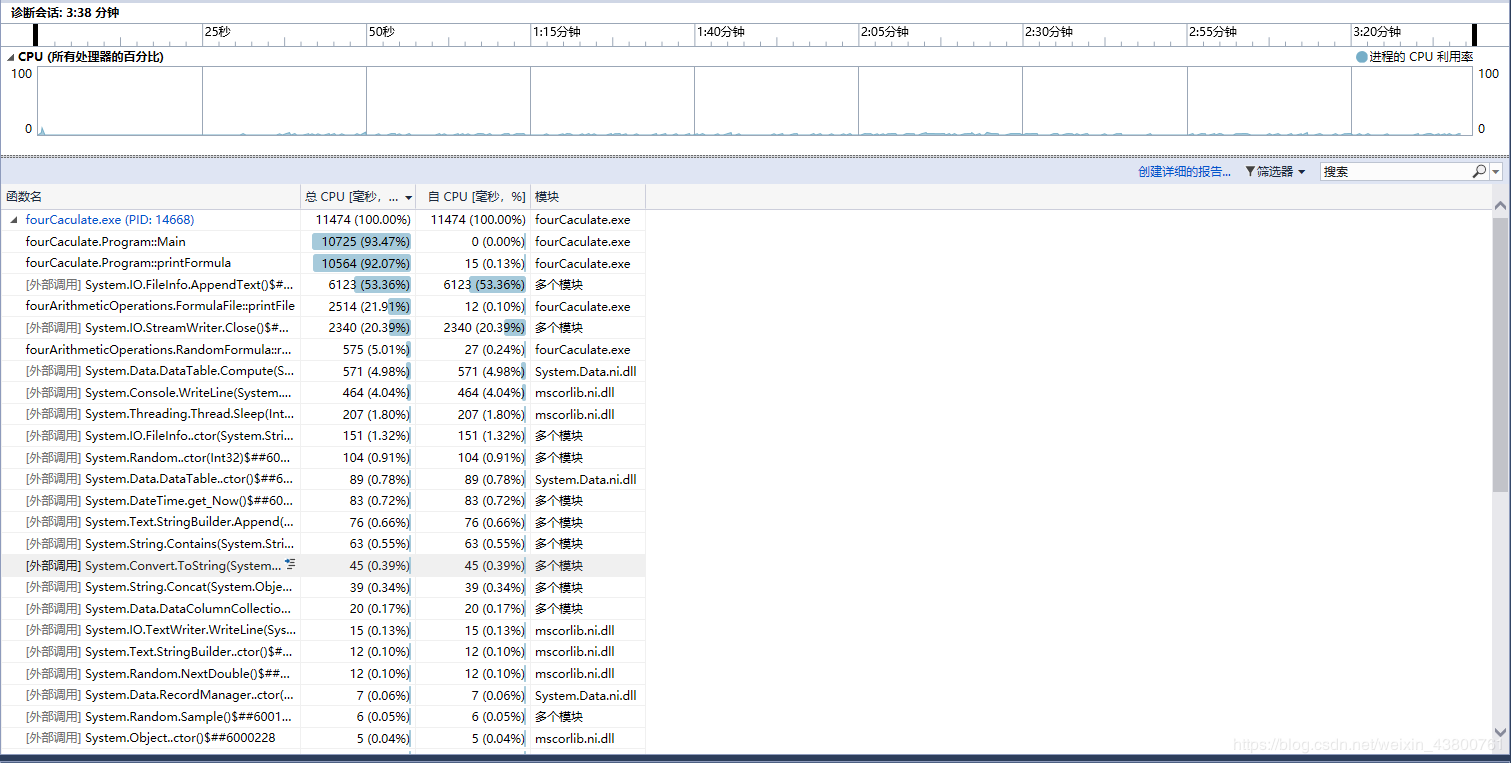Select the System.IO.FileInfo.AppendText() row
Viewport: 1511px width, 763px height.
322,285
